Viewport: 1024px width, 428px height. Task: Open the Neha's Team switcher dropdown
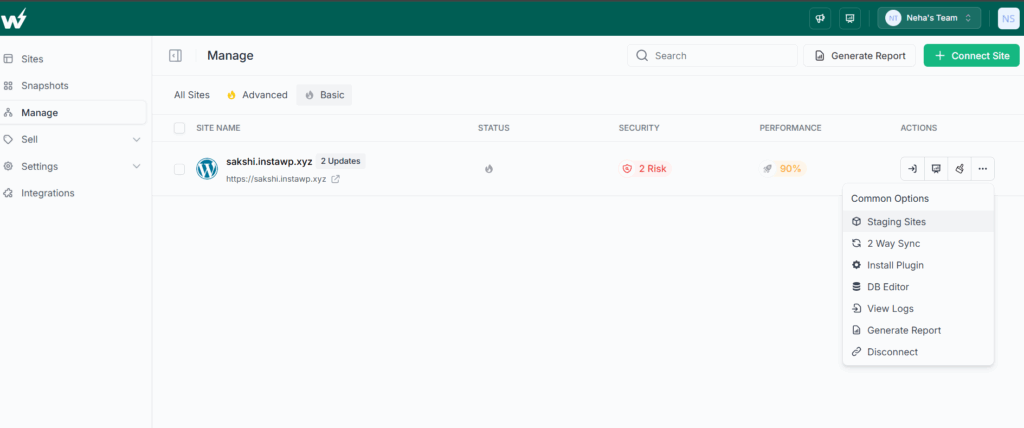click(929, 18)
